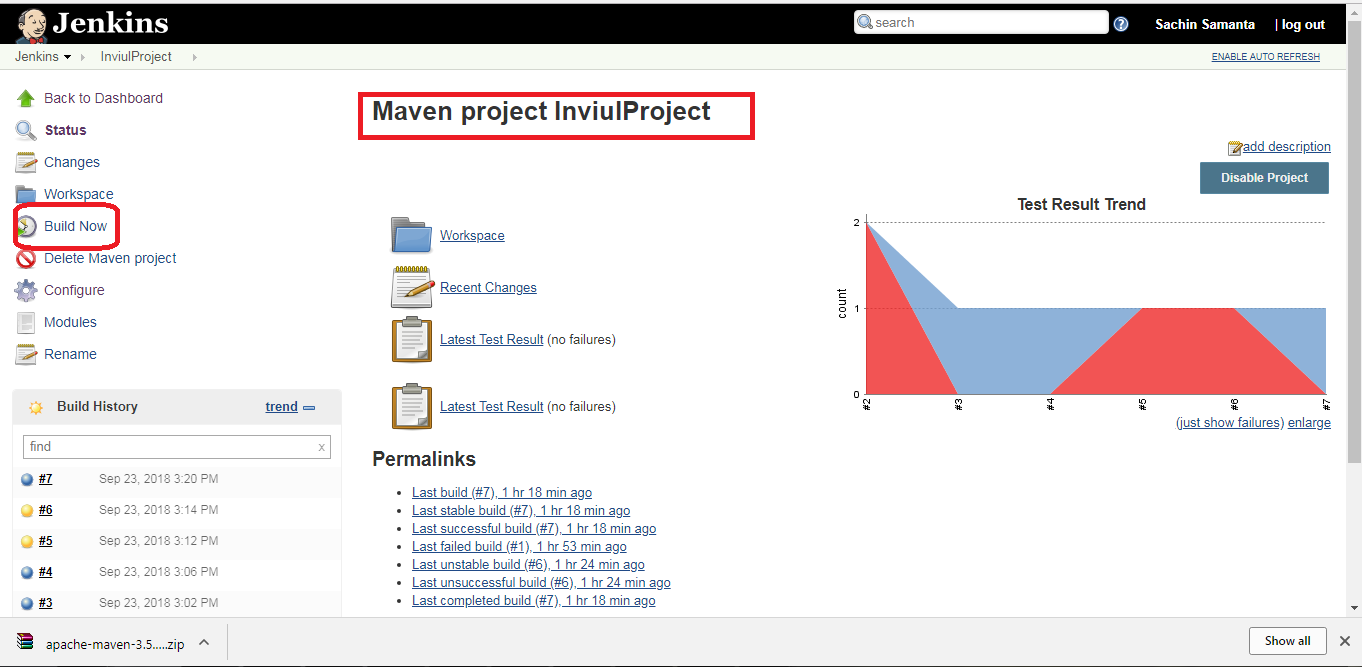Open Configure in the side menu
Viewport: 1362px width, 667px height.
[x=74, y=290]
